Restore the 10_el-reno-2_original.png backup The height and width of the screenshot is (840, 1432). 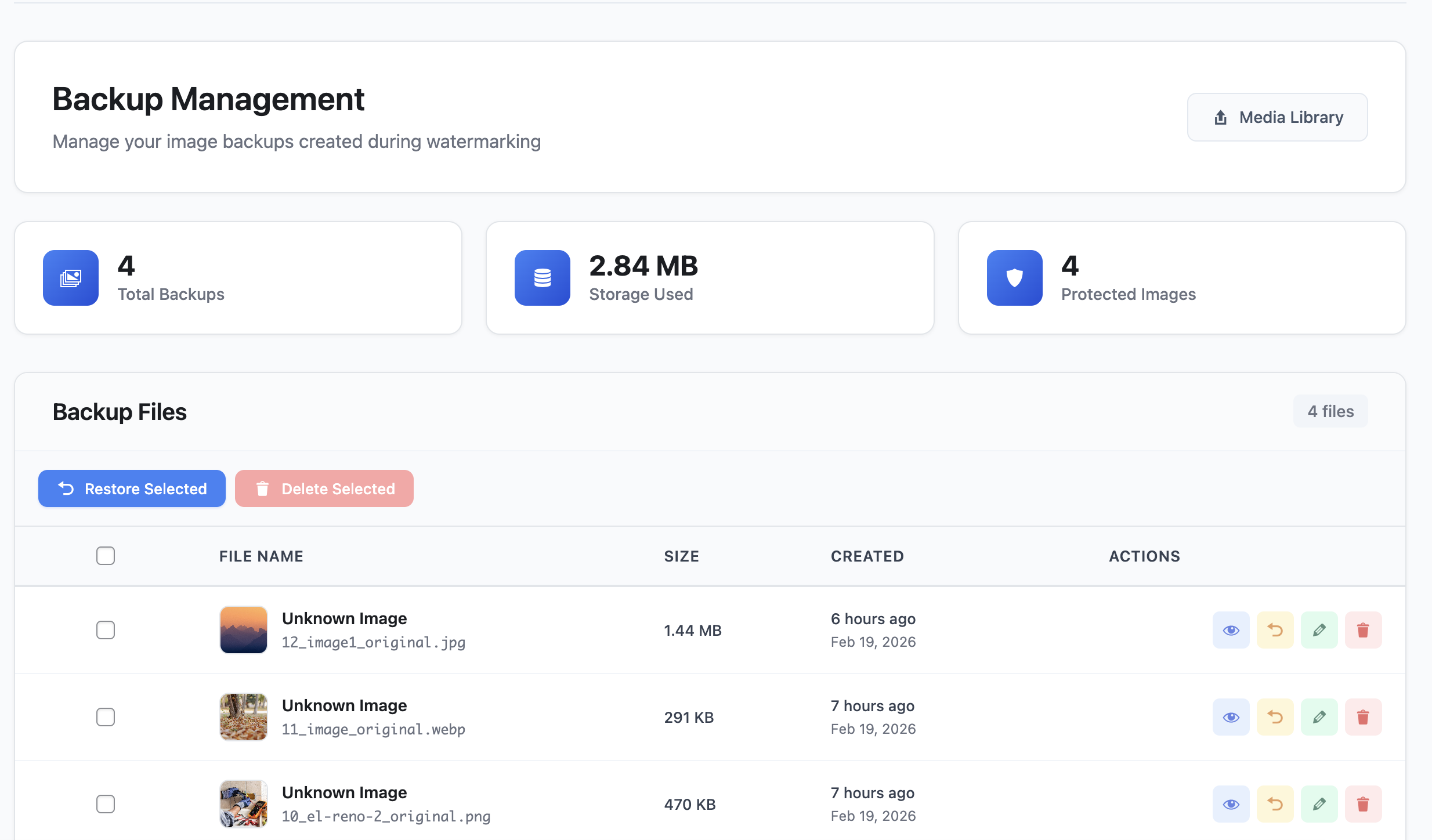[x=1275, y=804]
